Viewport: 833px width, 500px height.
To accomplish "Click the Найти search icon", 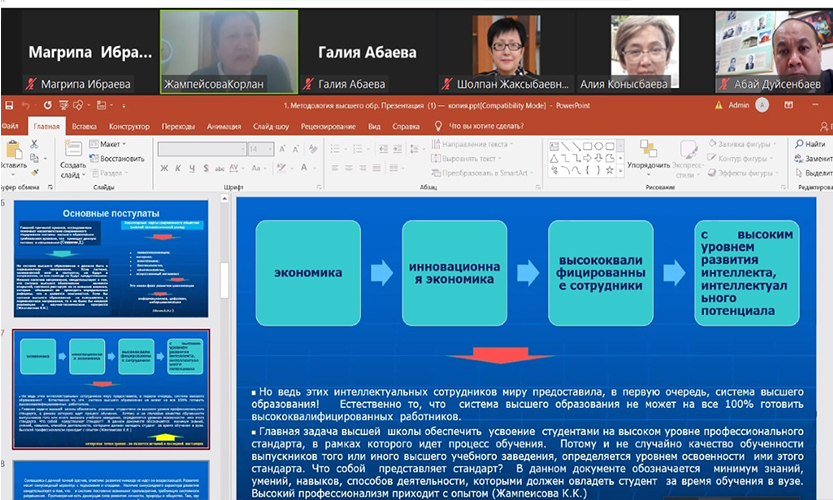I will (x=808, y=144).
